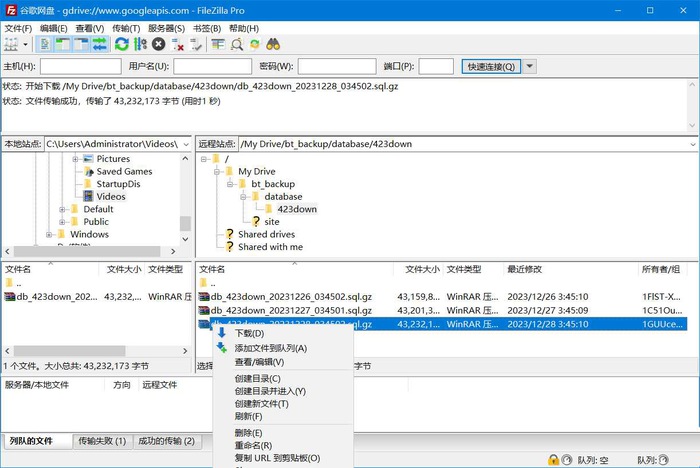
Task: Cancel current operation toolbar icon
Action: [158, 44]
